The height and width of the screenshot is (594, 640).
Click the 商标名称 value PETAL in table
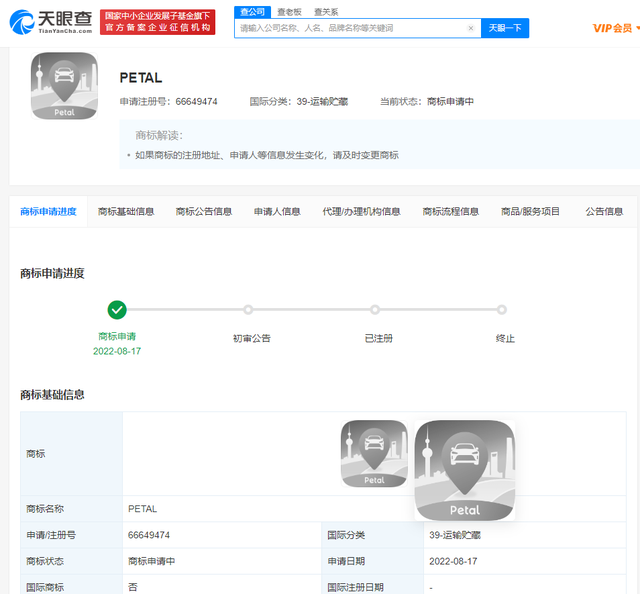tap(142, 509)
